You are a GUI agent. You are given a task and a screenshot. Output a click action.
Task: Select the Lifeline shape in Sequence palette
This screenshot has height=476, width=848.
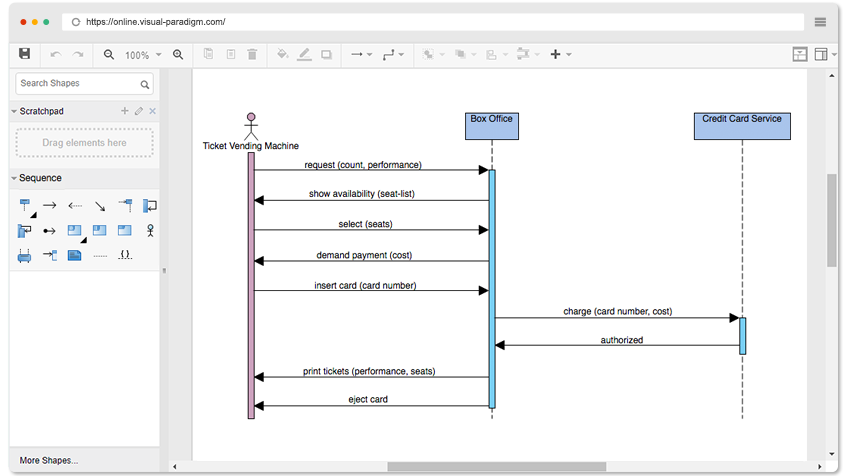tap(25, 206)
